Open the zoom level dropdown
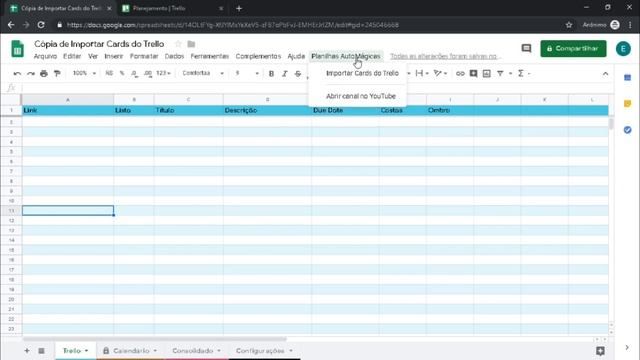Image resolution: width=640 pixels, height=360 pixels. click(84, 73)
